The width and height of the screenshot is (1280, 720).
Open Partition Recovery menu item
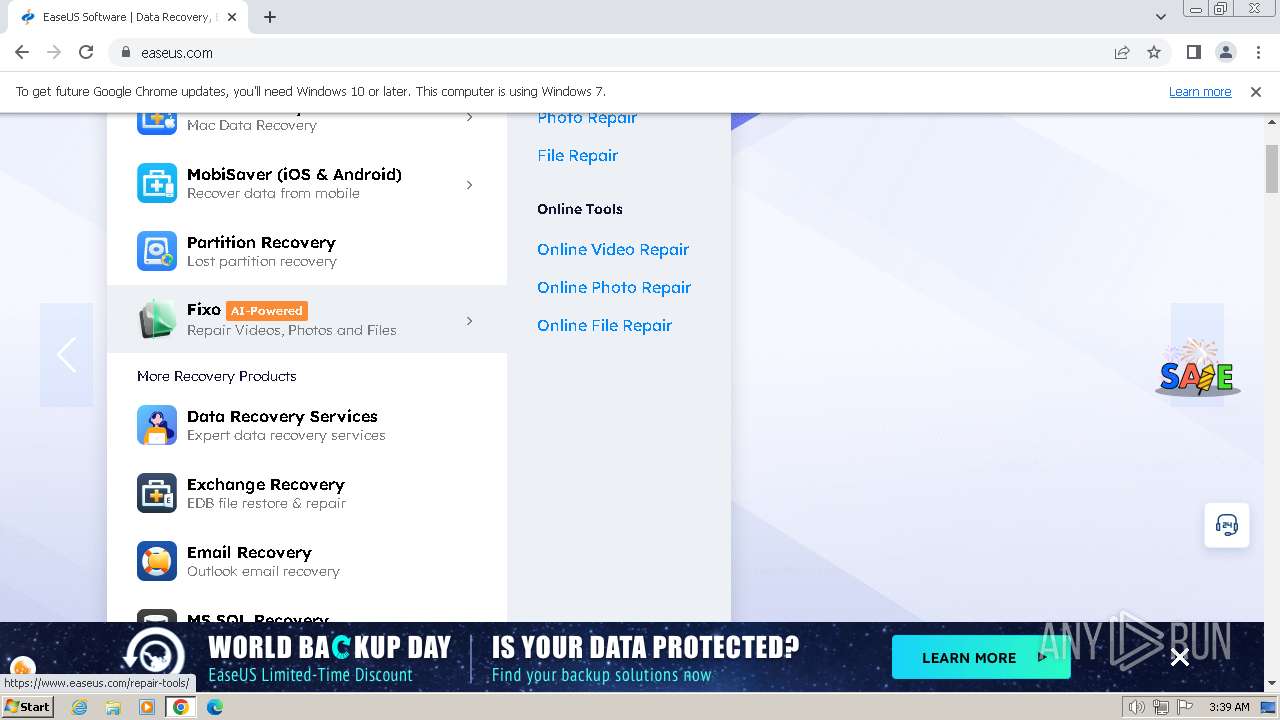coord(307,251)
